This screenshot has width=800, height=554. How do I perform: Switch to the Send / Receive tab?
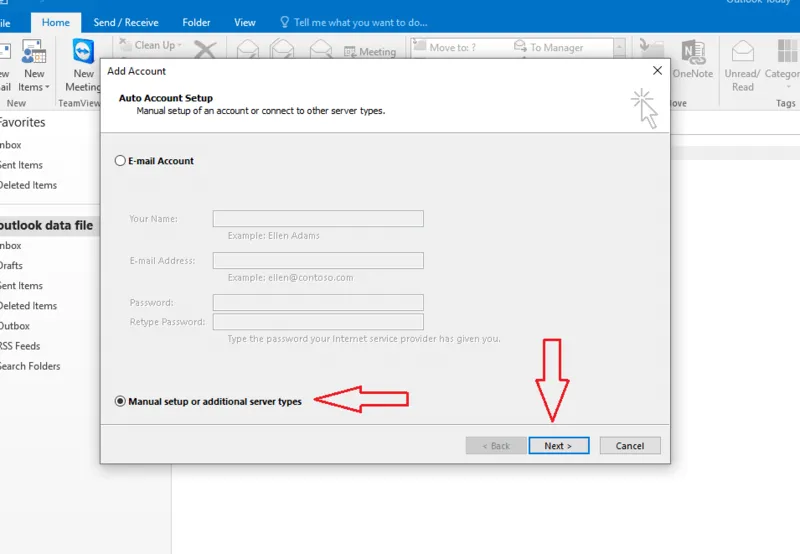[126, 22]
